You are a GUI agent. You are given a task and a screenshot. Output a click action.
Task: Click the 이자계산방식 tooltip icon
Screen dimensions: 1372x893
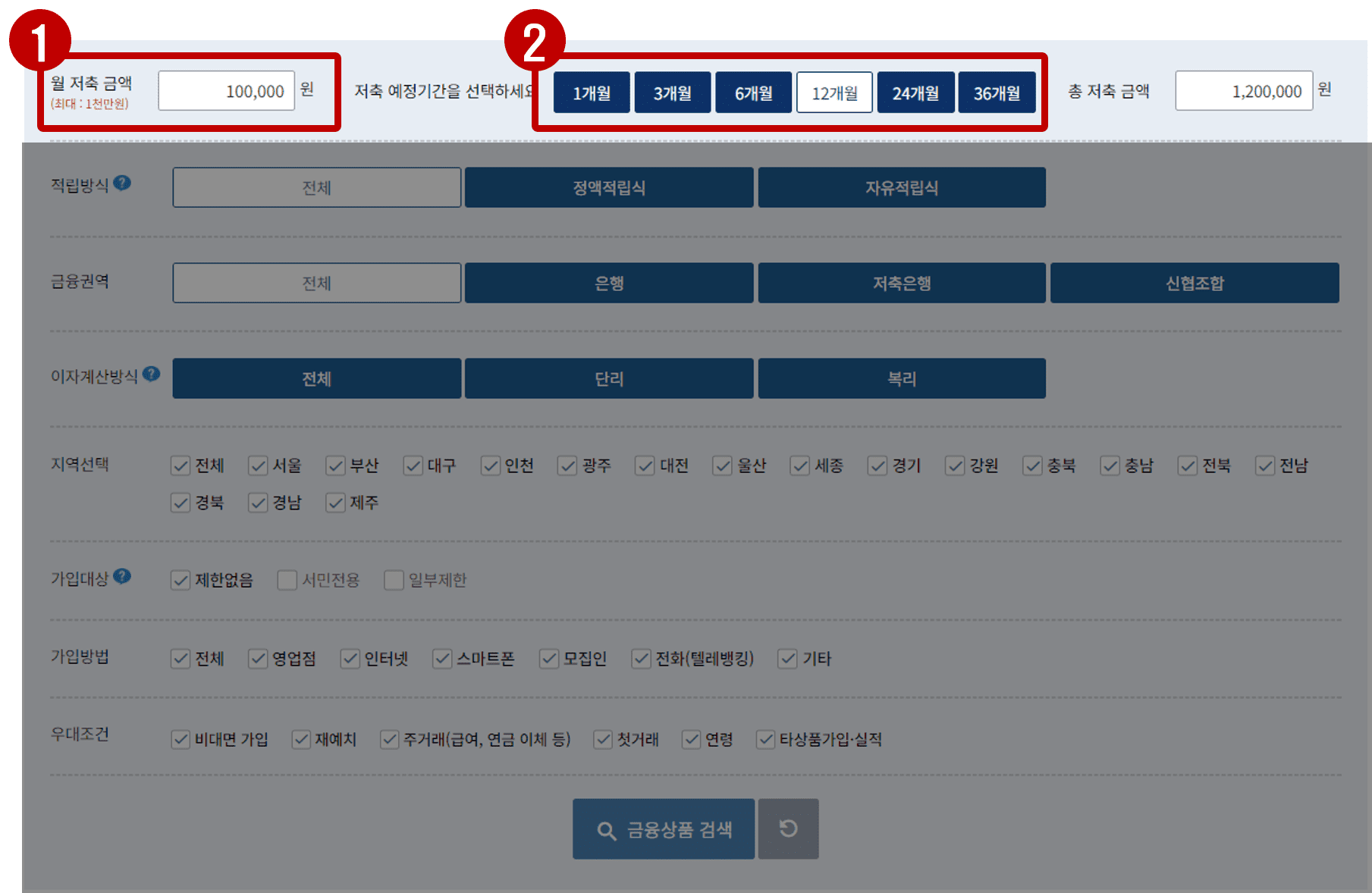point(152,372)
